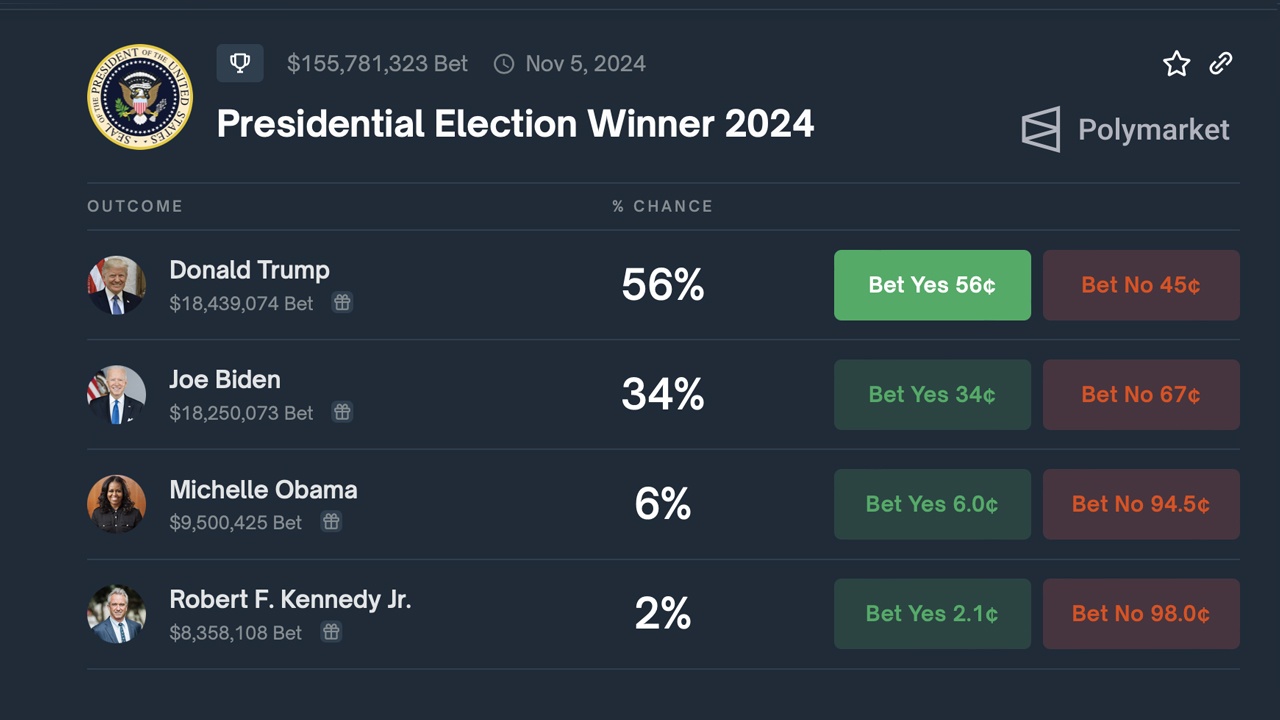Click the gift icon on Robert F. Kennedy Jr.'s row
This screenshot has height=720, width=1280.
coord(331,631)
